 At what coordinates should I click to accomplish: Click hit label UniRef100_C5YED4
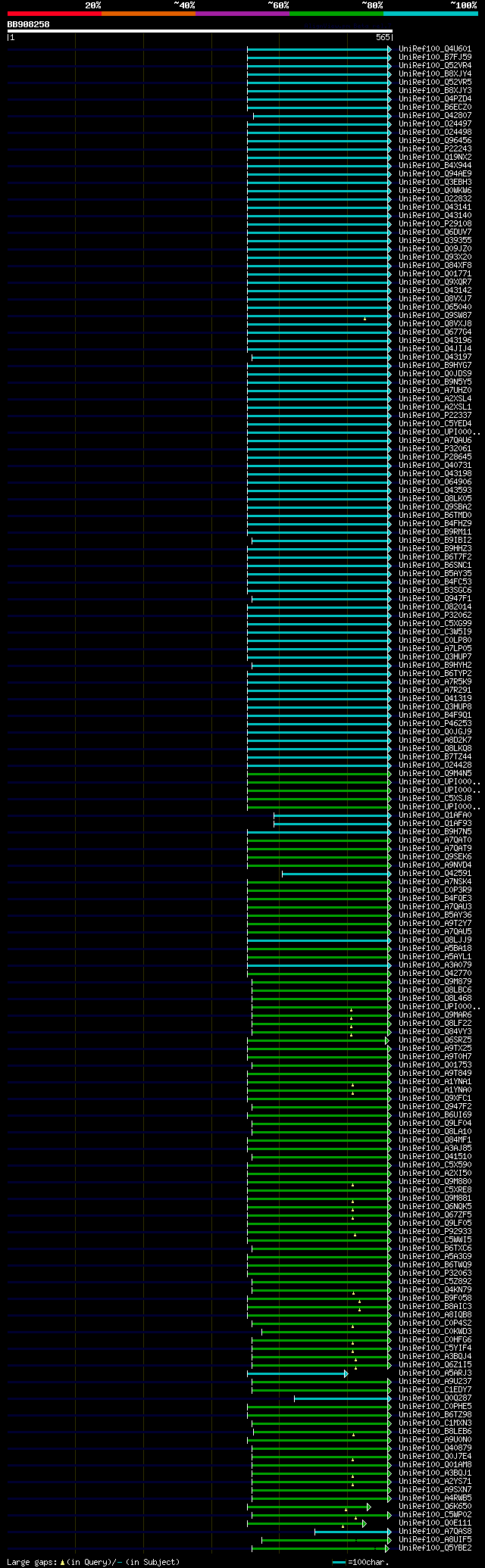click(x=435, y=423)
